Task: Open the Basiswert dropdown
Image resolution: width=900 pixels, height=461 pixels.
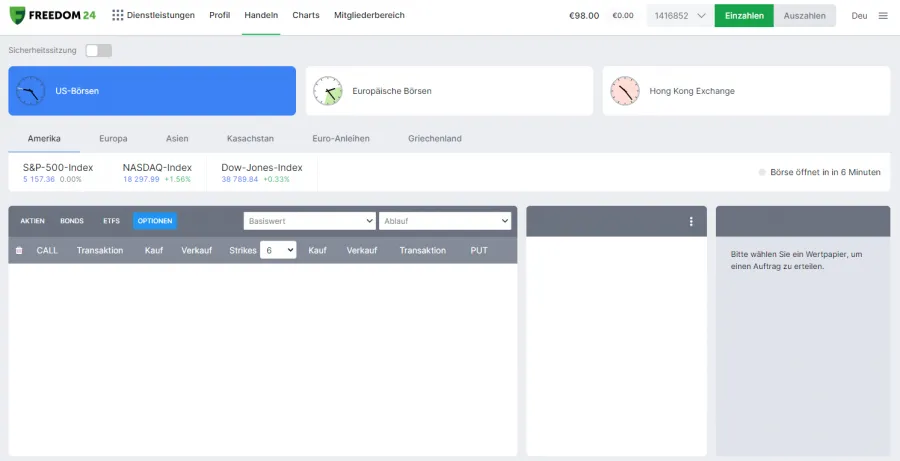Action: tap(309, 221)
